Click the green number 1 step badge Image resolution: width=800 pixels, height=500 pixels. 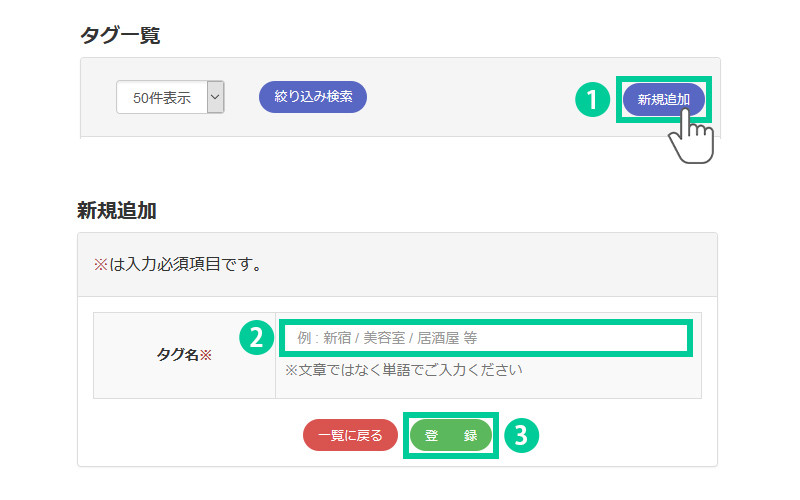click(x=591, y=100)
